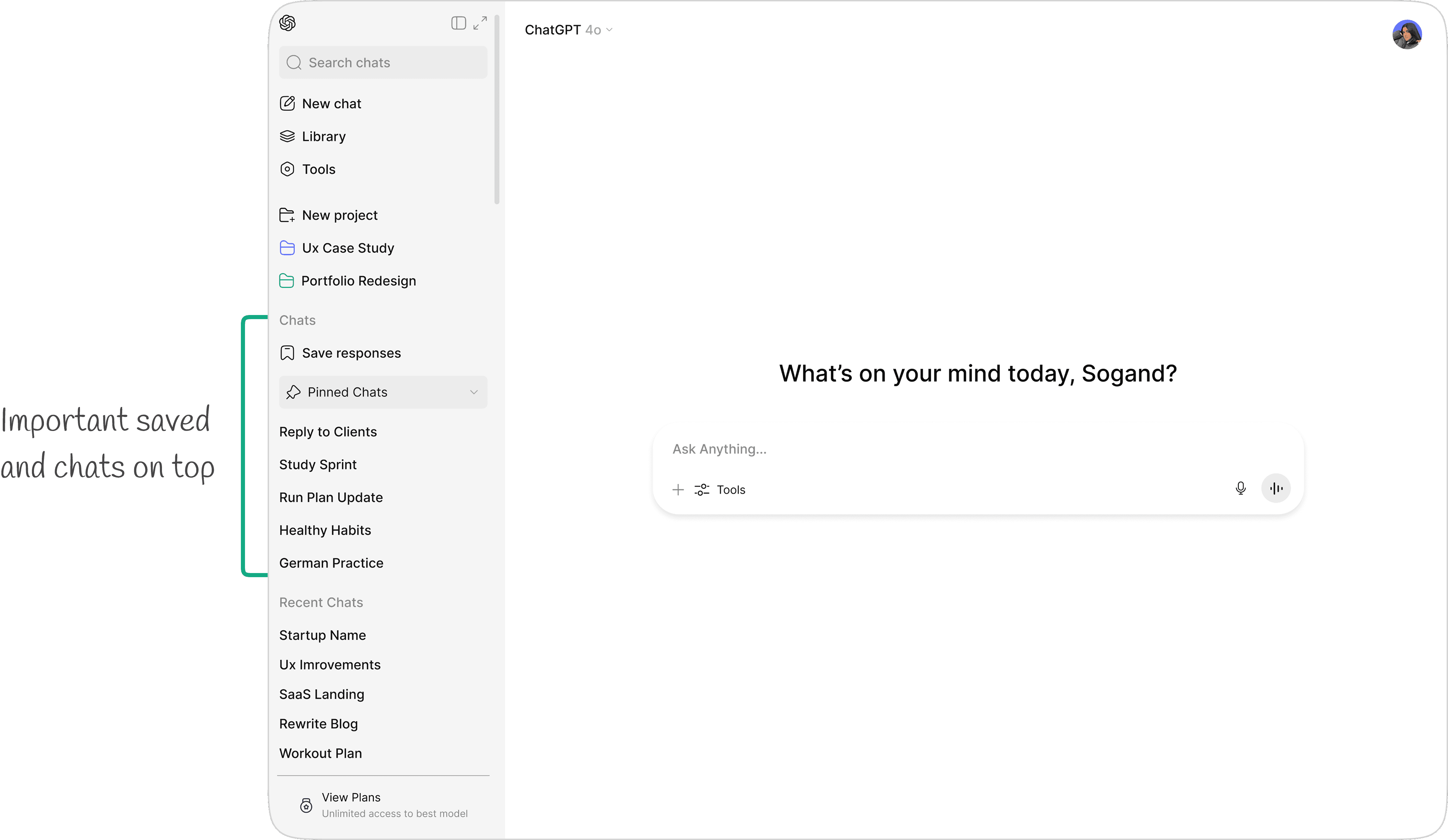Click the microphone dictation icon
Image resolution: width=1448 pixels, height=840 pixels.
1240,488
